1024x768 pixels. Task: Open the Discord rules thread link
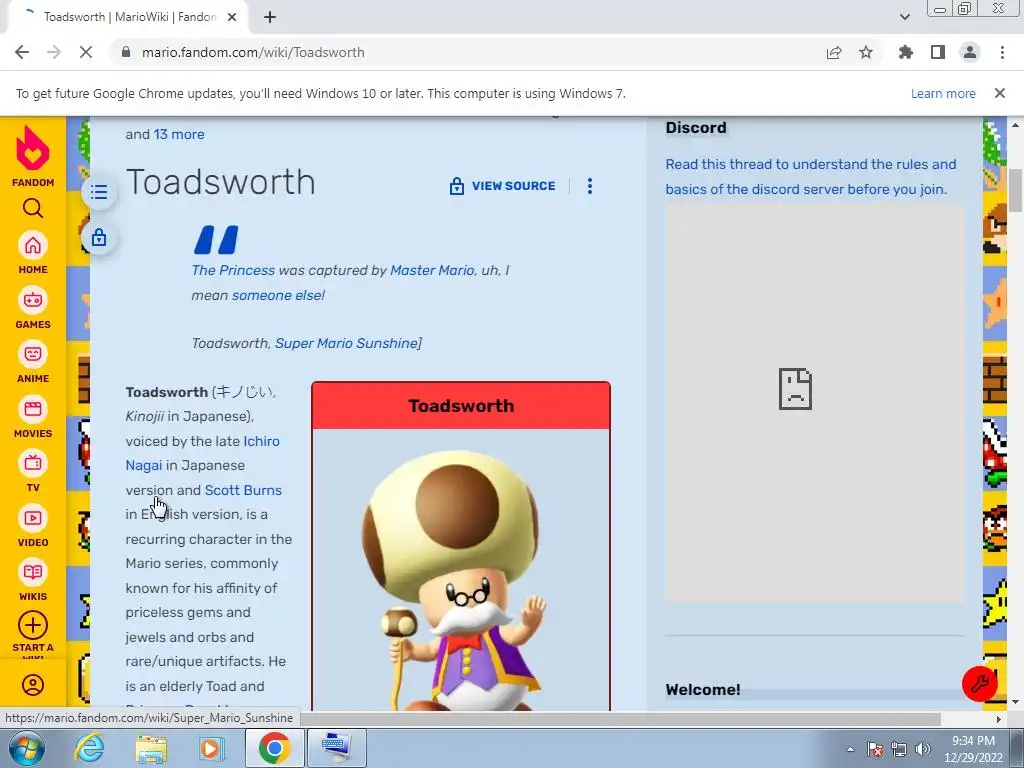pos(810,177)
